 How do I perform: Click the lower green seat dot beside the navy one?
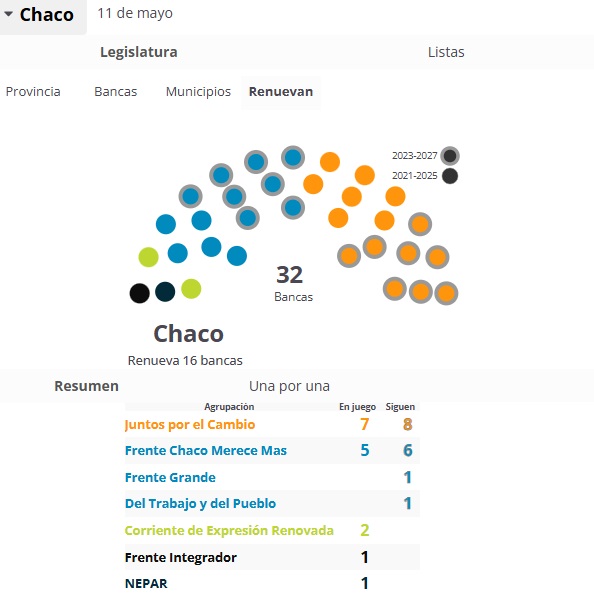pos(191,289)
